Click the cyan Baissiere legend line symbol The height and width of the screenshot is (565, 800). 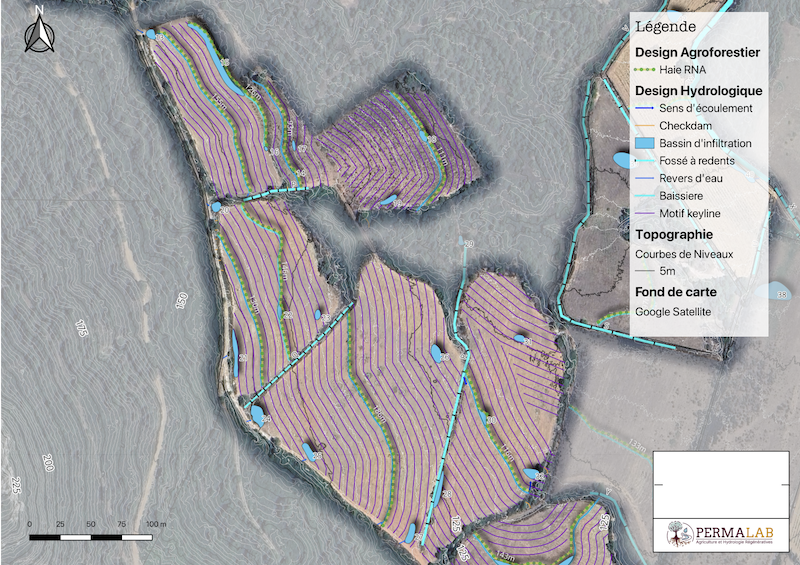pyautogui.click(x=645, y=196)
